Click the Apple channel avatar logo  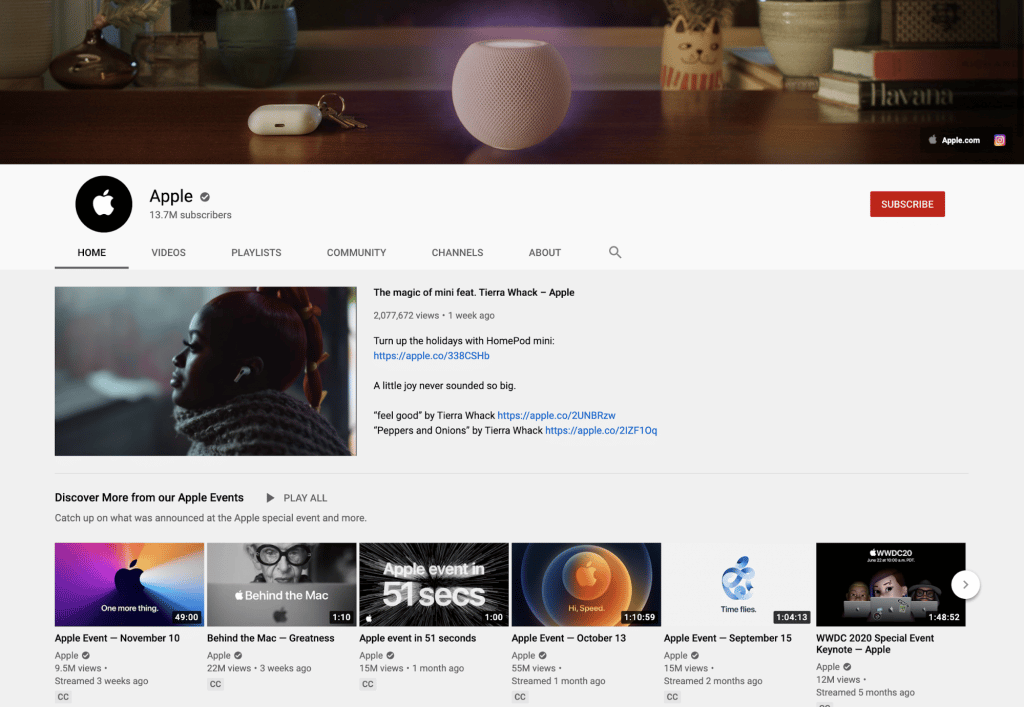click(x=104, y=204)
